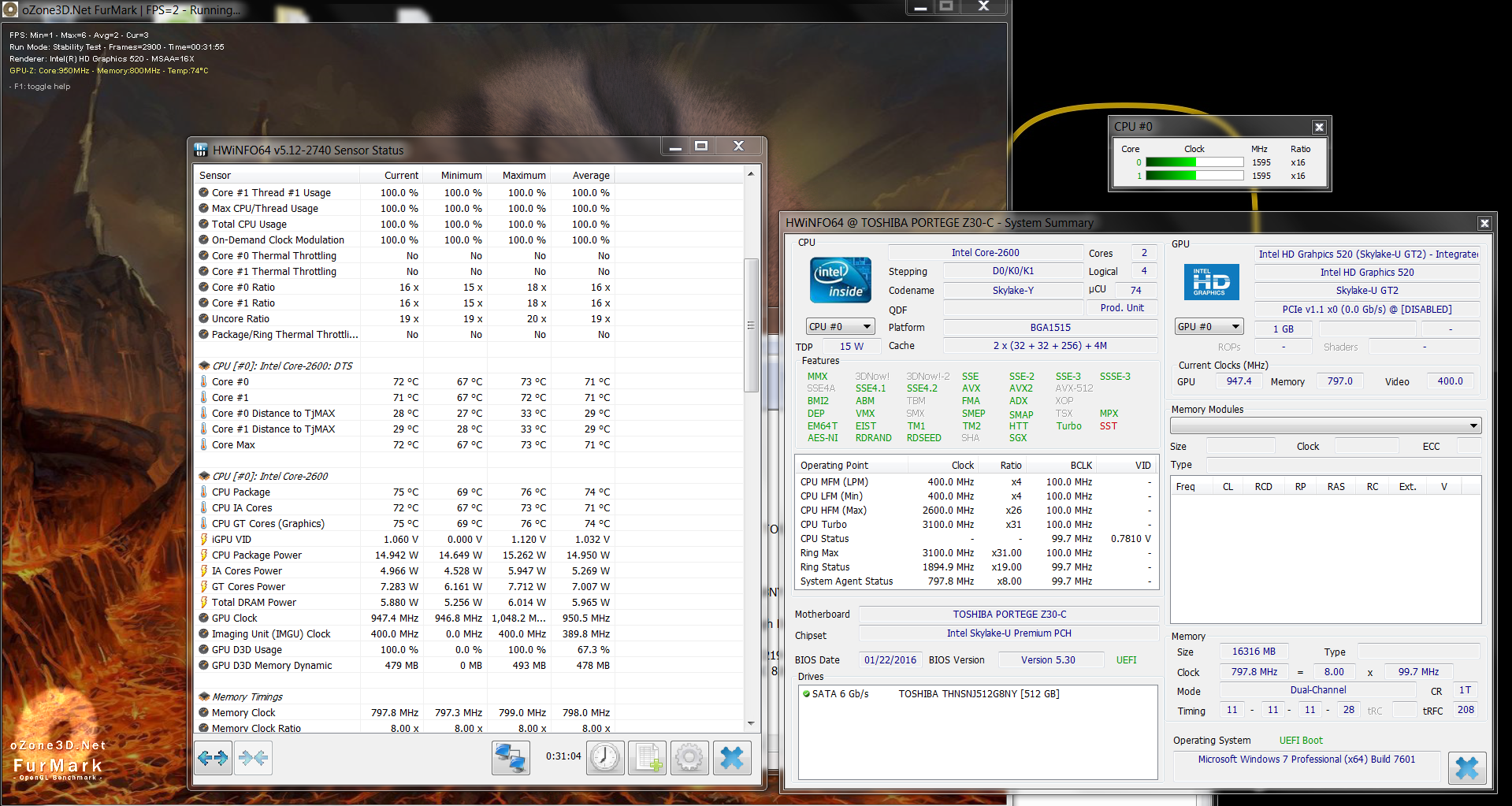Image resolution: width=1512 pixels, height=806 pixels.
Task: Click the Skylake-Y codename field
Action: [x=1013, y=291]
